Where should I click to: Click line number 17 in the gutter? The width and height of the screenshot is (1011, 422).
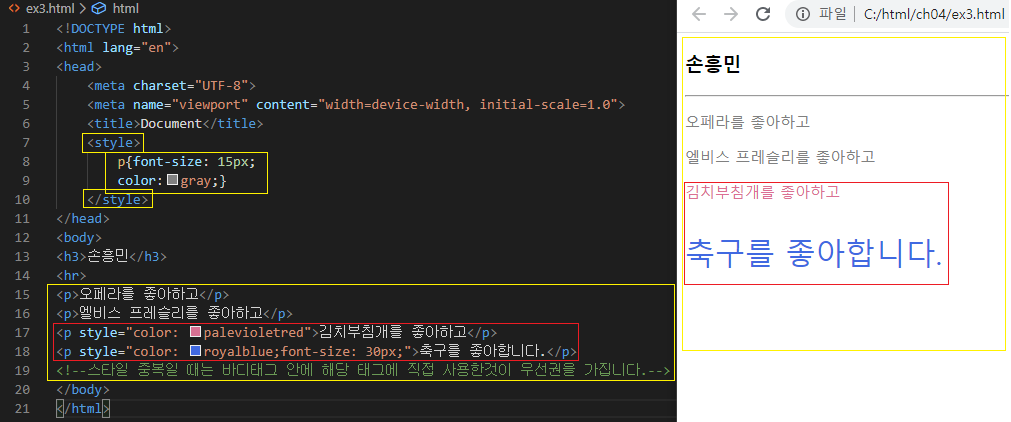[22, 333]
